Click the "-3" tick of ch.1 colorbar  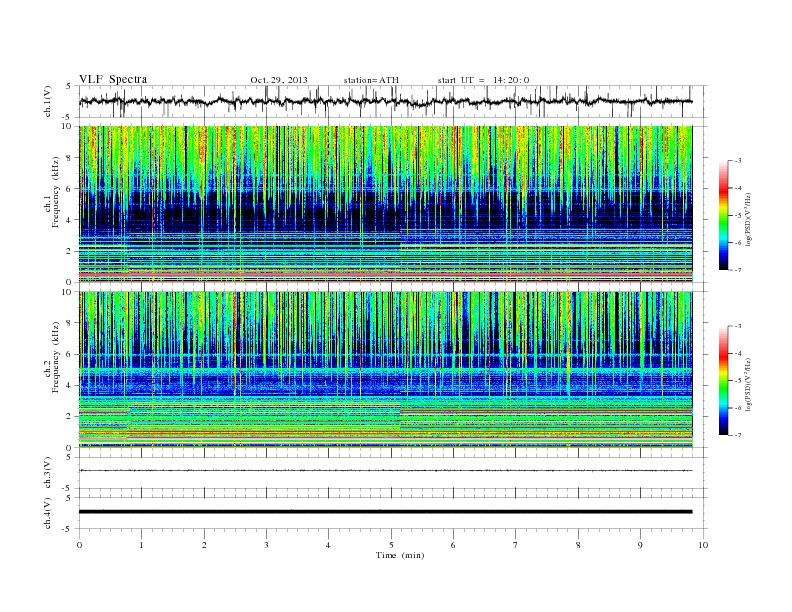737,161
